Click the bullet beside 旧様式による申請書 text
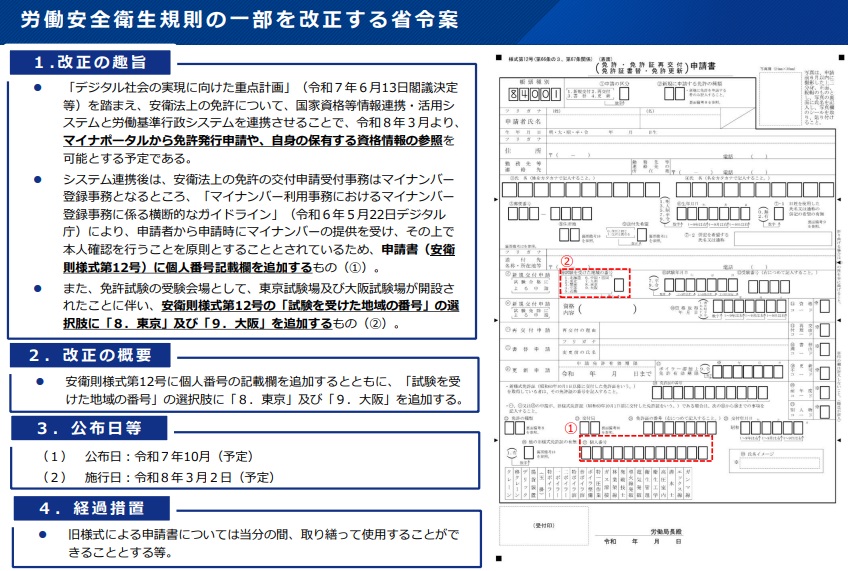This screenshot has width=848, height=571. coord(37,535)
